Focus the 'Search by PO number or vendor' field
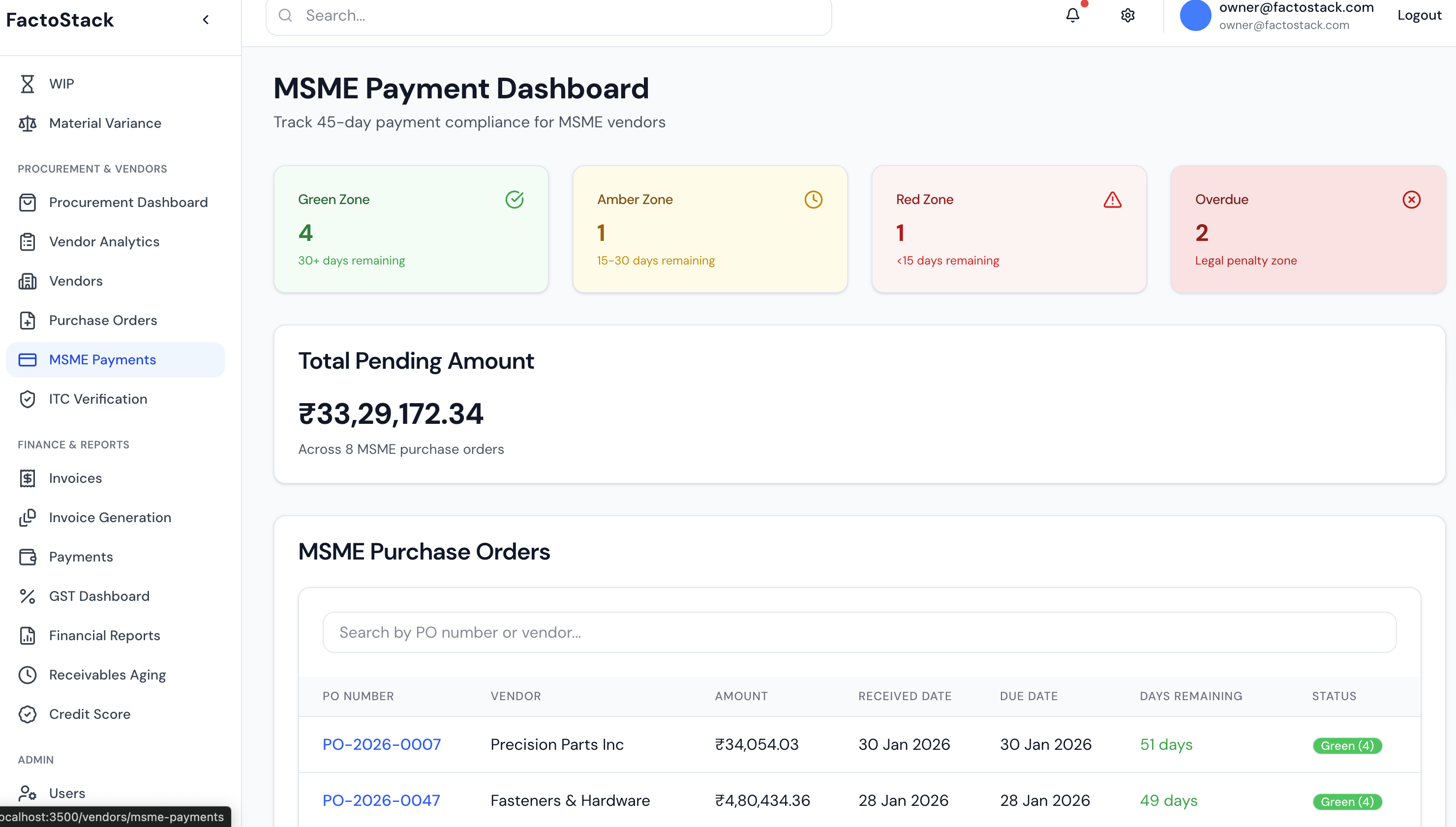This screenshot has height=827, width=1456. 859,632
